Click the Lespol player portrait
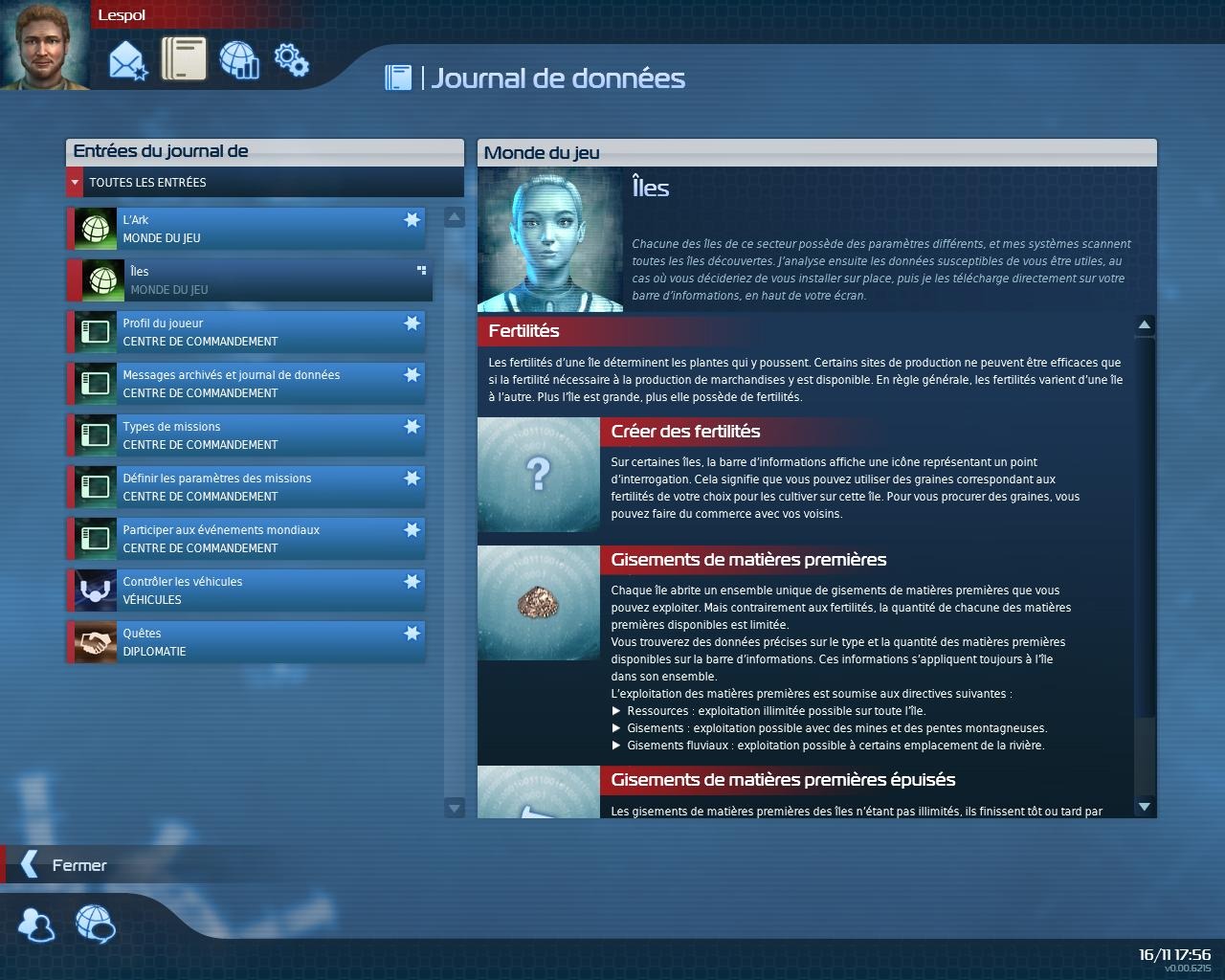Screen dimensions: 1225x980 (45, 46)
